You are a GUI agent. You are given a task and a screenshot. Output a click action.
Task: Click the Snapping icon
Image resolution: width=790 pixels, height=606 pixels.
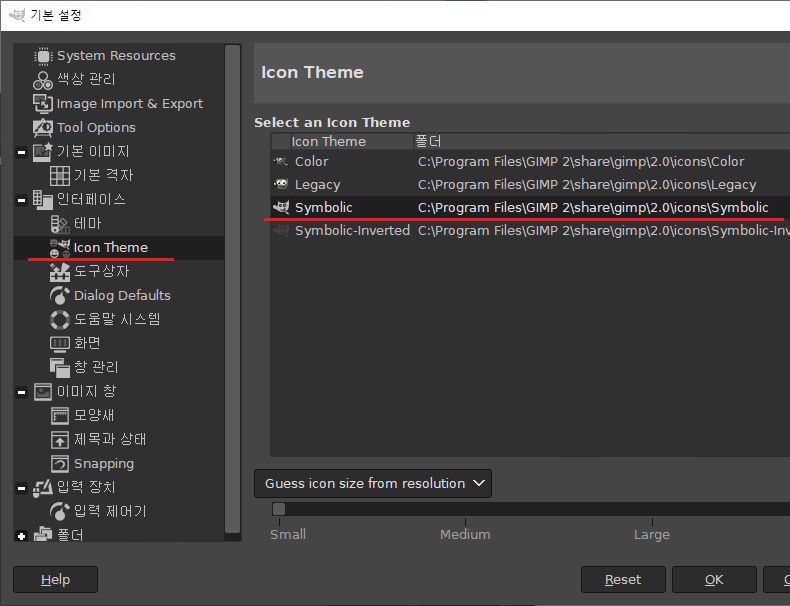click(x=60, y=463)
